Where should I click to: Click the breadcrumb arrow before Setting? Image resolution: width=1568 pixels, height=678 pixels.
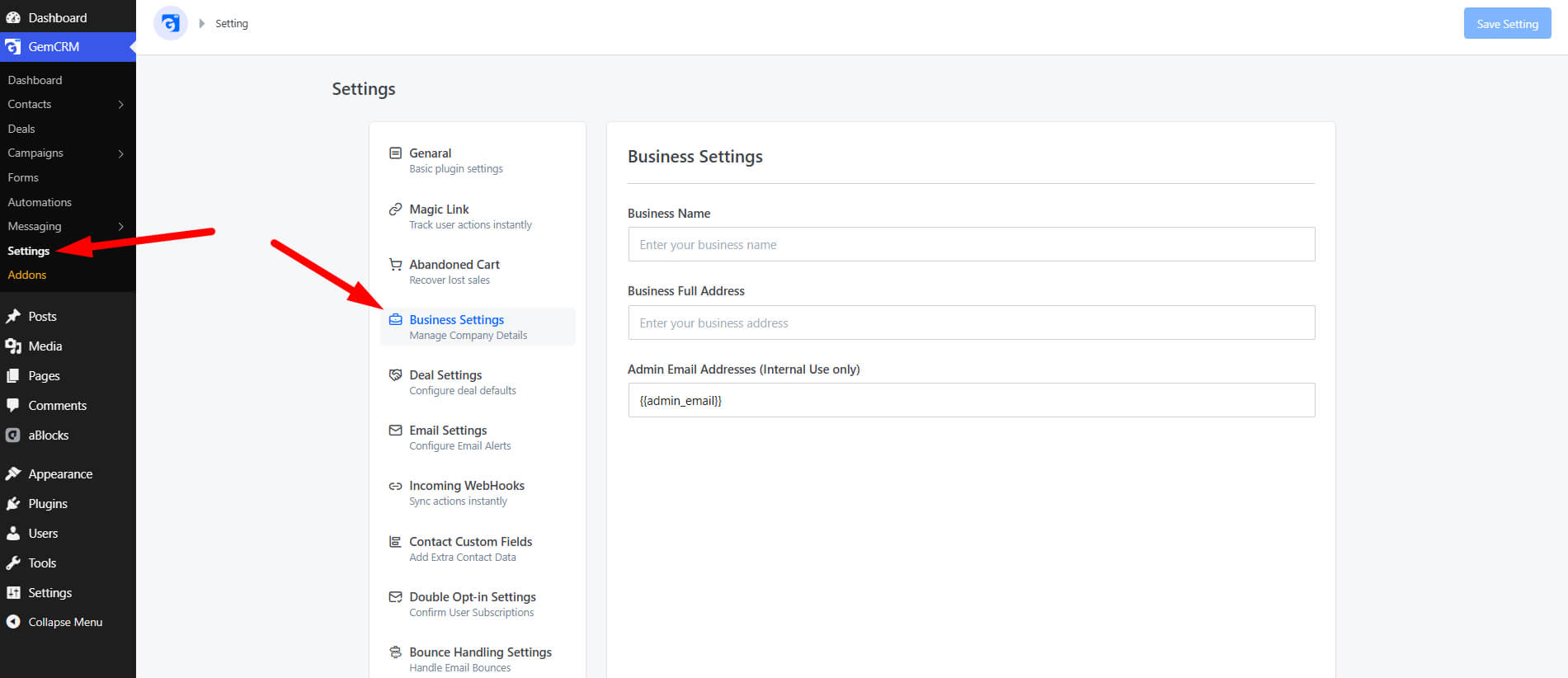201,24
